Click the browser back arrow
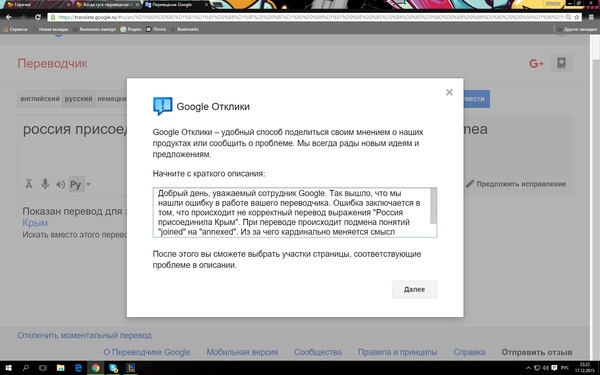 coord(8,17)
